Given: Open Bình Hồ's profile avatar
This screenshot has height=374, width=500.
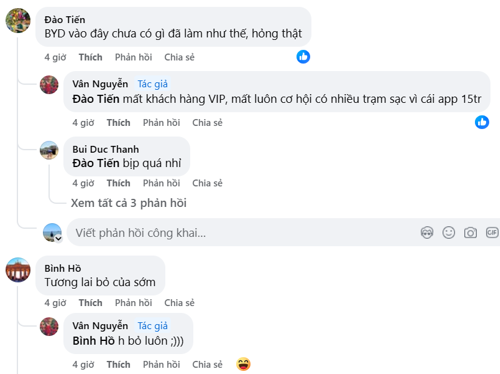Looking at the screenshot, I should click(x=18, y=270).
